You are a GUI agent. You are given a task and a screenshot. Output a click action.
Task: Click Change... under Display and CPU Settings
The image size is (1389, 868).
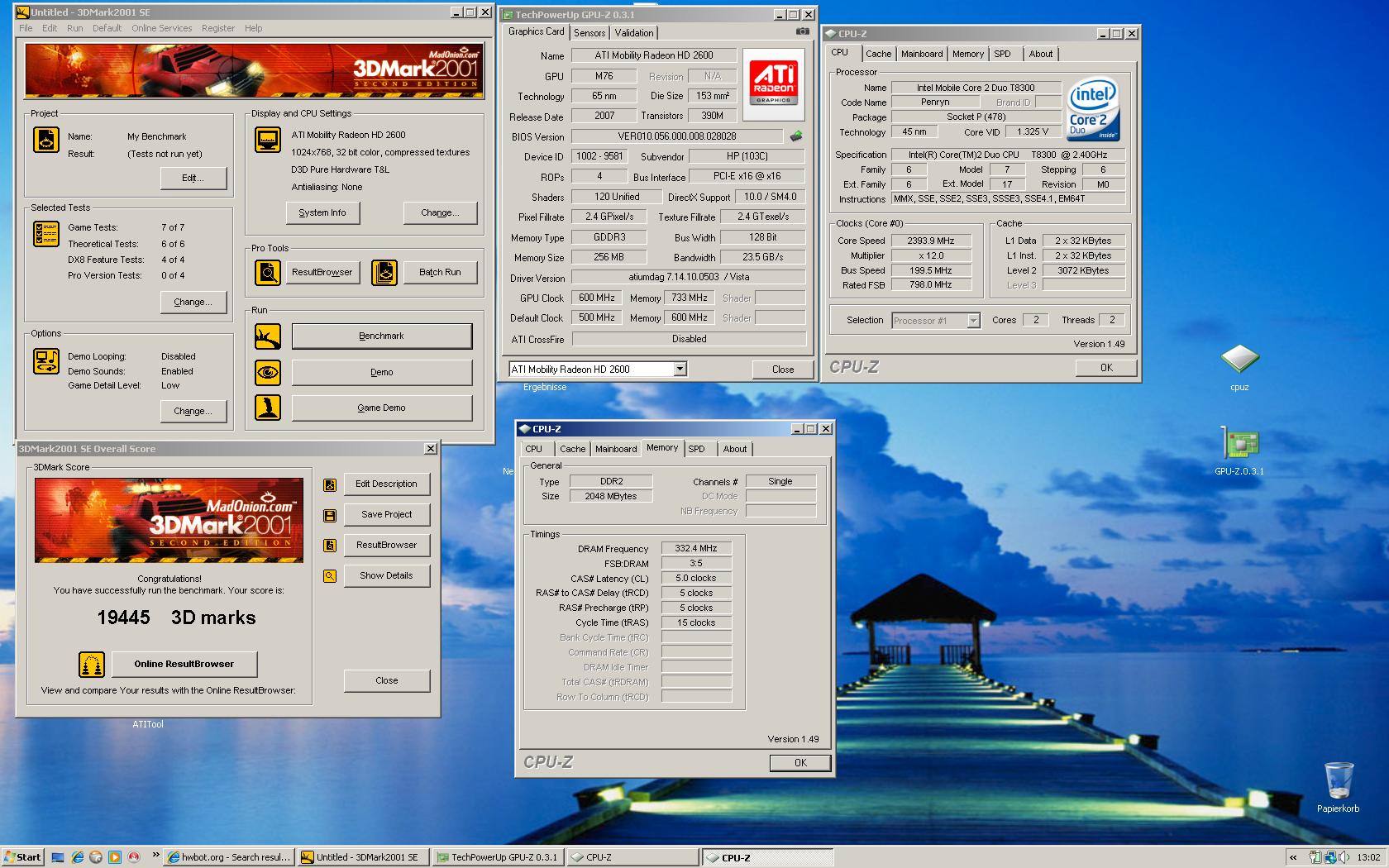pos(440,212)
